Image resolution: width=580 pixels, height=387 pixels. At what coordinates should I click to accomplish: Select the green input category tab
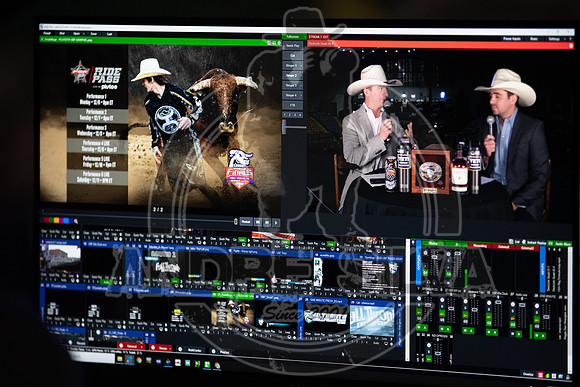(x=51, y=220)
